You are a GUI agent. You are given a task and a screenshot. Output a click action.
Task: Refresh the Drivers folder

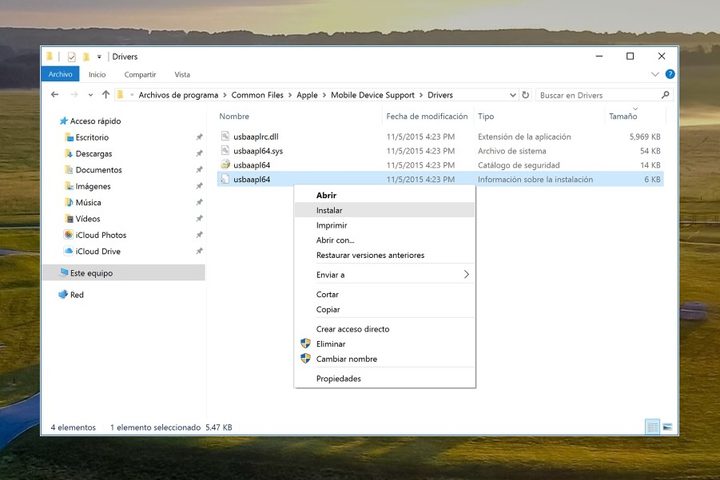pyautogui.click(x=525, y=95)
